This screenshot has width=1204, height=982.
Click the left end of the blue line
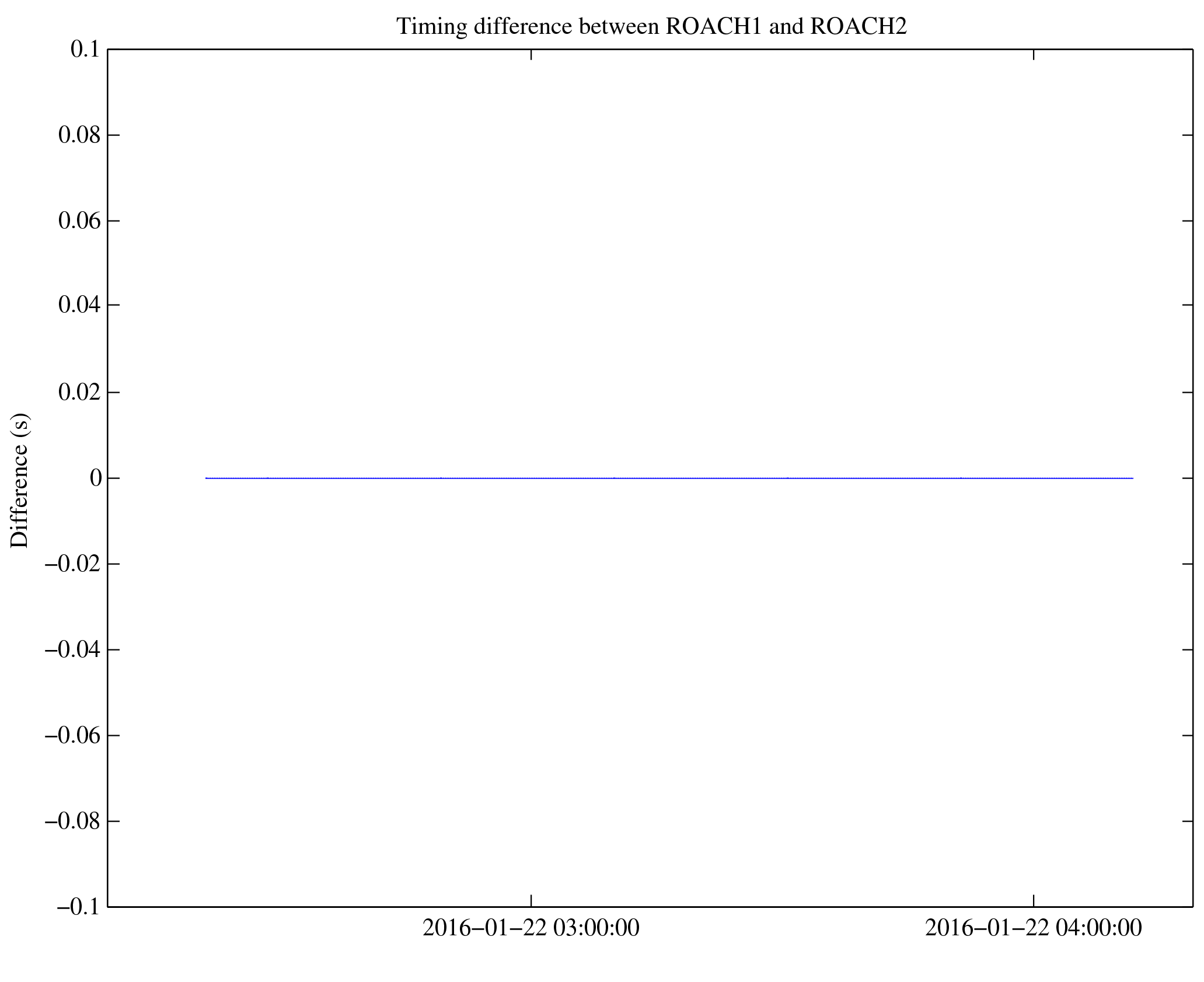207,478
